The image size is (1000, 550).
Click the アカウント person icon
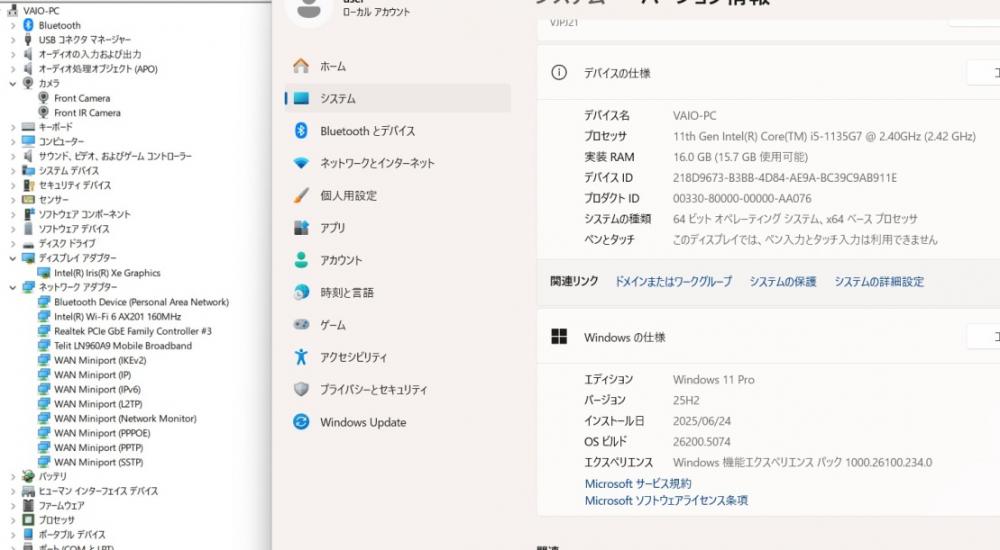point(301,260)
